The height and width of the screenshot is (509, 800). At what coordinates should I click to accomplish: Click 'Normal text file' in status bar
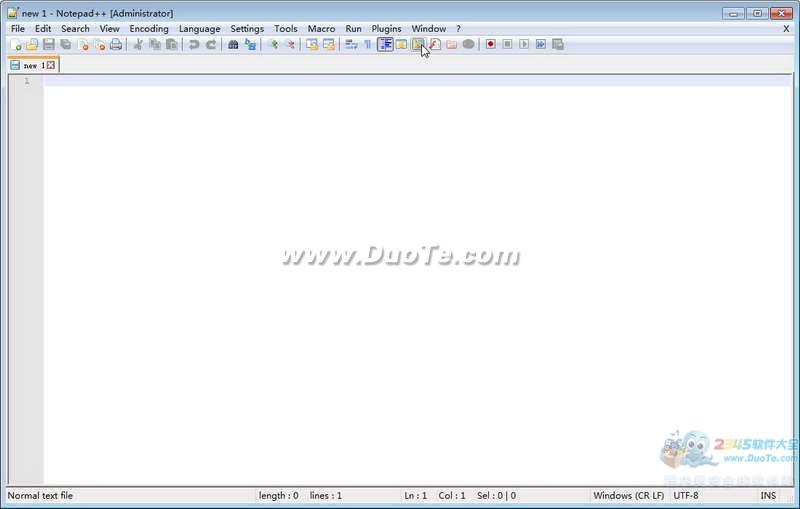pos(40,496)
